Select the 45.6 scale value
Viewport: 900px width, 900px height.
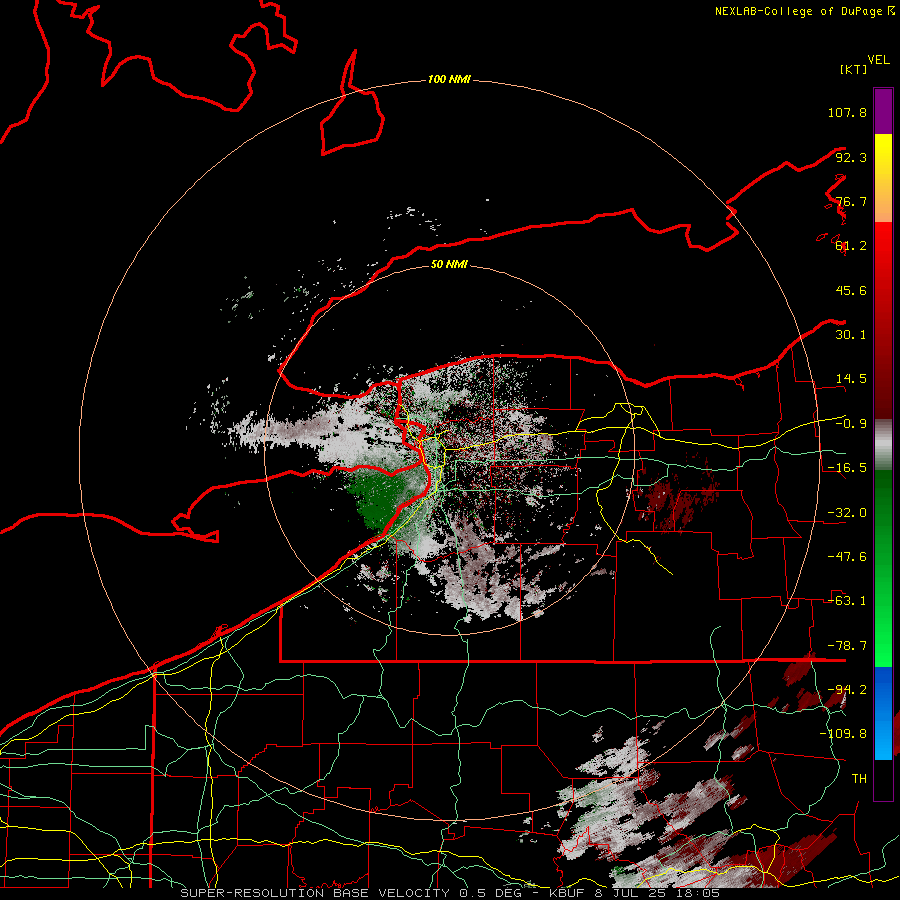click(x=851, y=290)
